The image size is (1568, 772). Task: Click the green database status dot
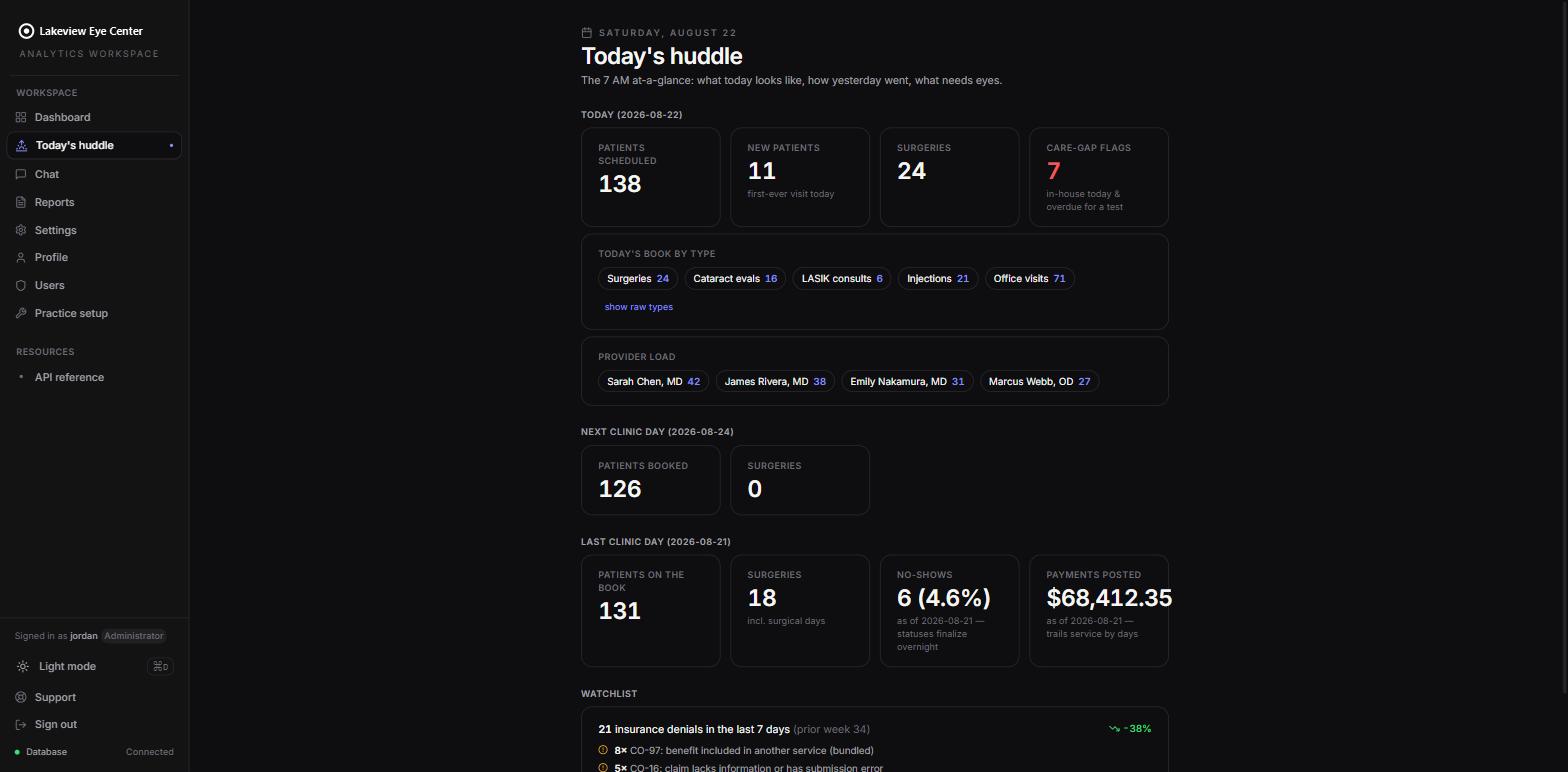tap(17, 752)
